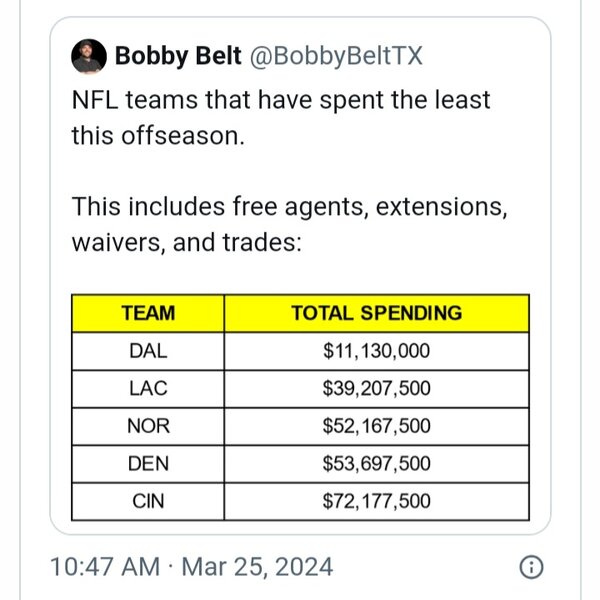Click the 10:47 AM timestamp

click(105, 567)
